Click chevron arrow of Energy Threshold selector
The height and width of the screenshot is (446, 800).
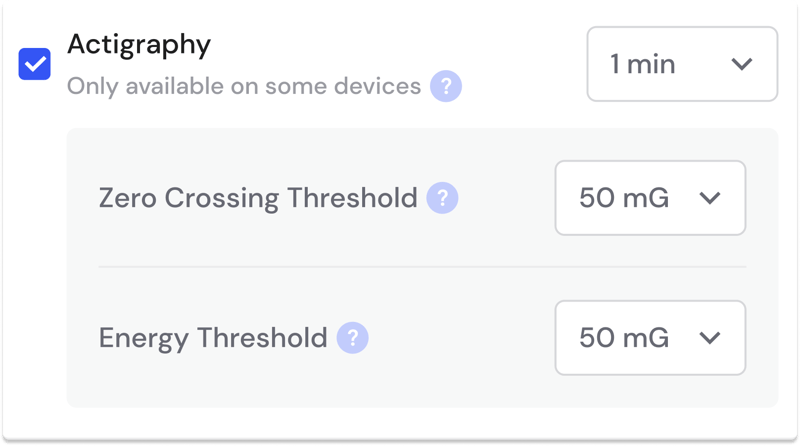click(x=709, y=338)
